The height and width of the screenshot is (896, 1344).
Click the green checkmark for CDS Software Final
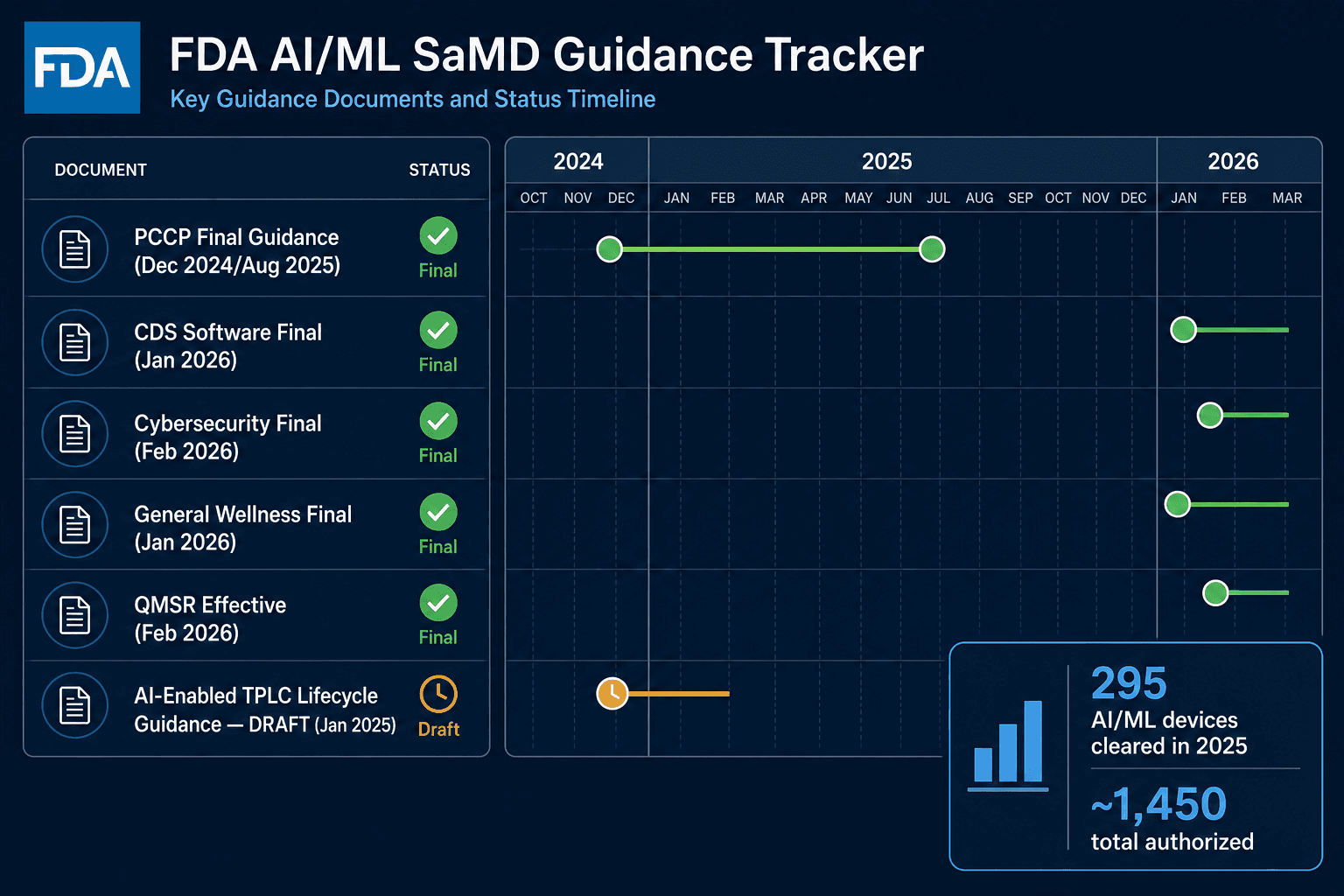[x=438, y=331]
